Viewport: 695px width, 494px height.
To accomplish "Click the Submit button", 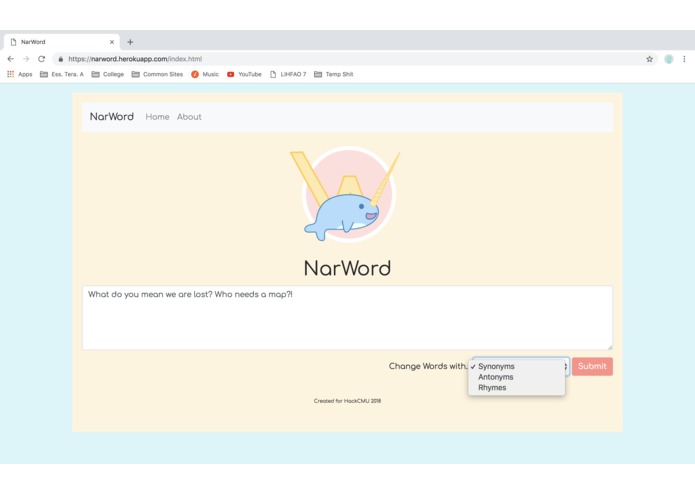I will pos(592,366).
